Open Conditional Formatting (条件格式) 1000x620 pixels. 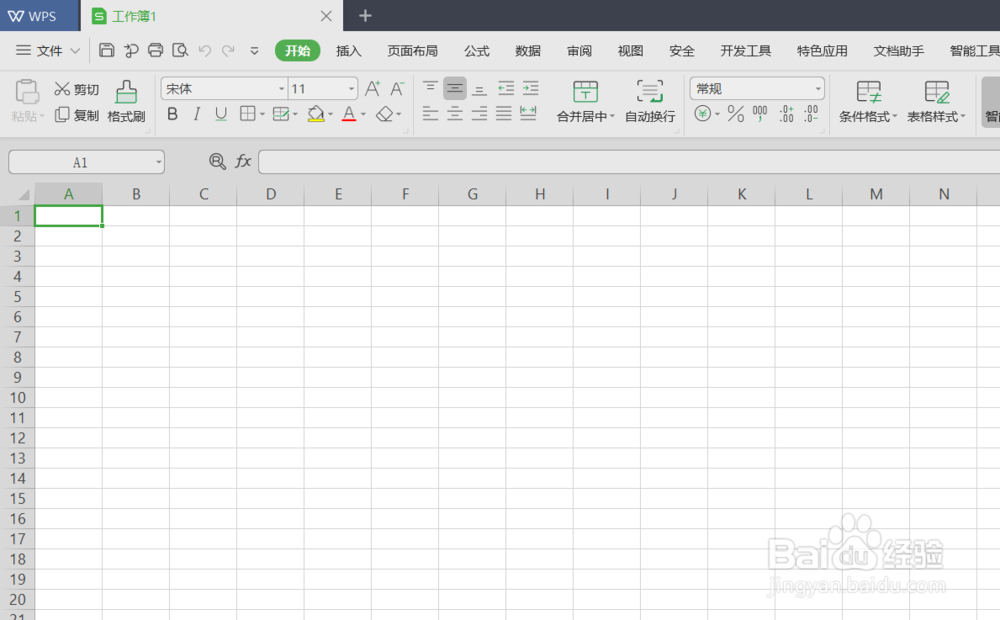[x=868, y=101]
